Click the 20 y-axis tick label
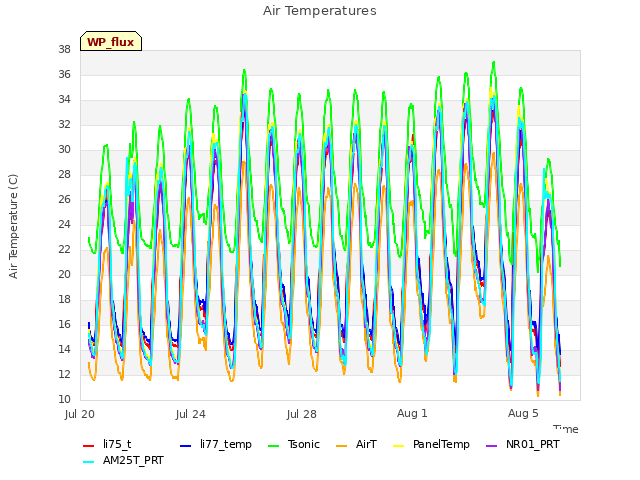This screenshot has height=480, width=640. [x=64, y=274]
